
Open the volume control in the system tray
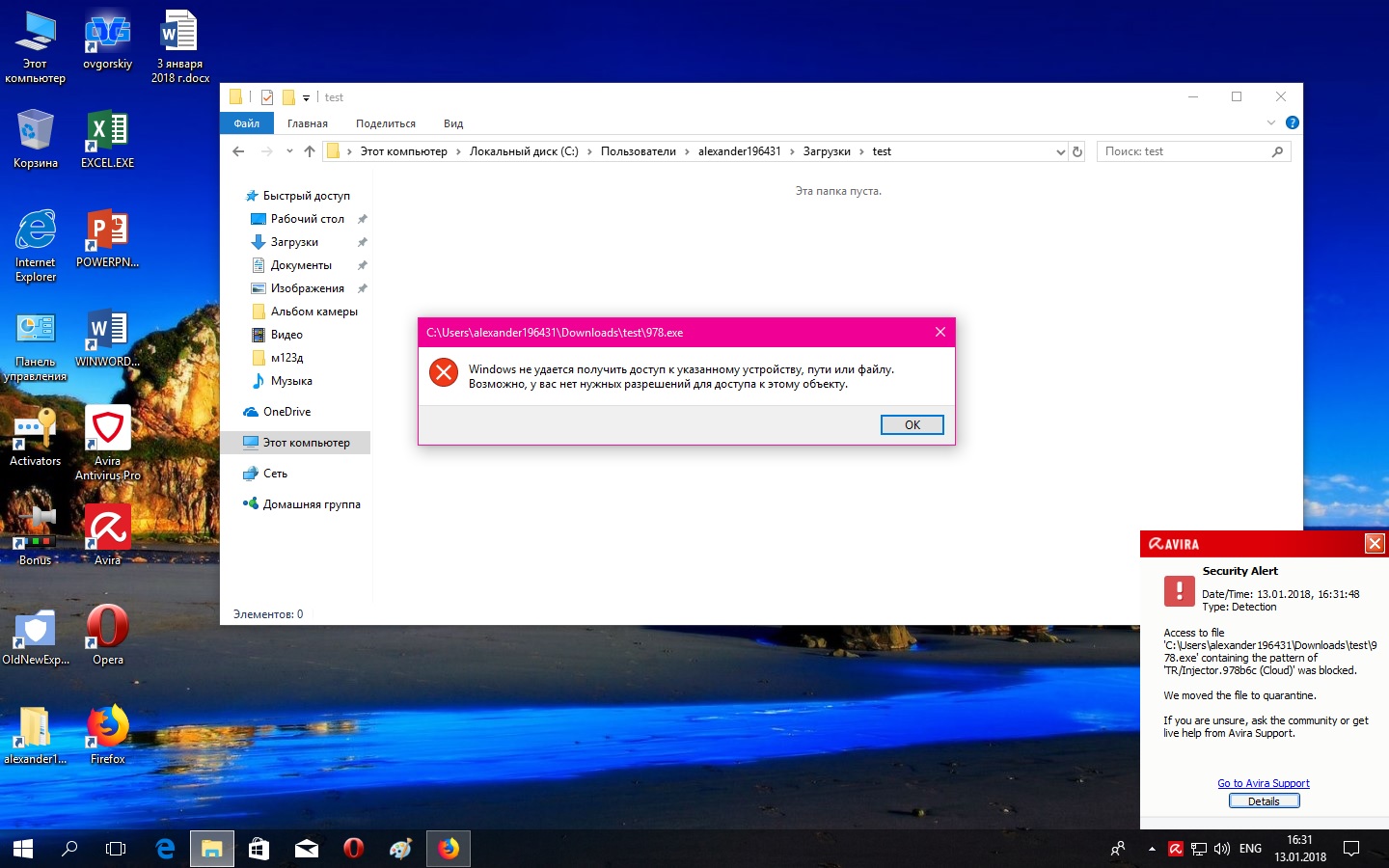(x=1222, y=849)
